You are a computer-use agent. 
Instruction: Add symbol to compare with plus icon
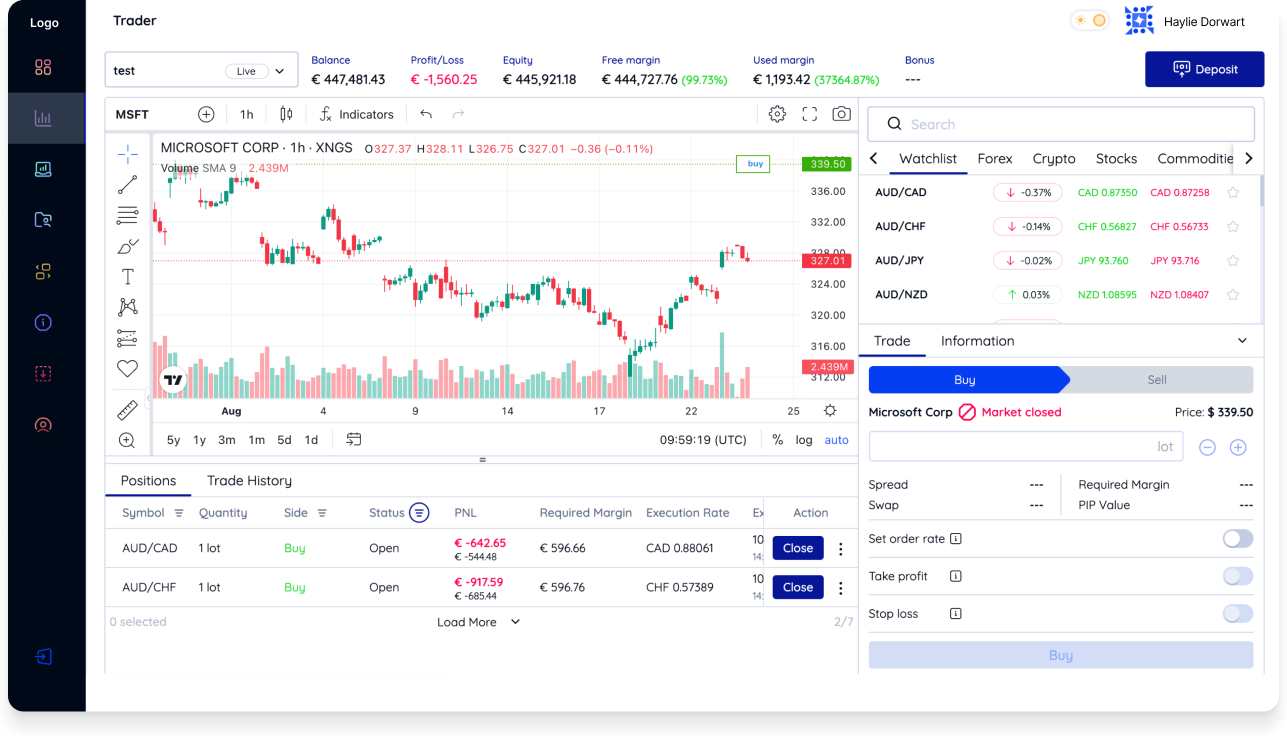[x=206, y=114]
